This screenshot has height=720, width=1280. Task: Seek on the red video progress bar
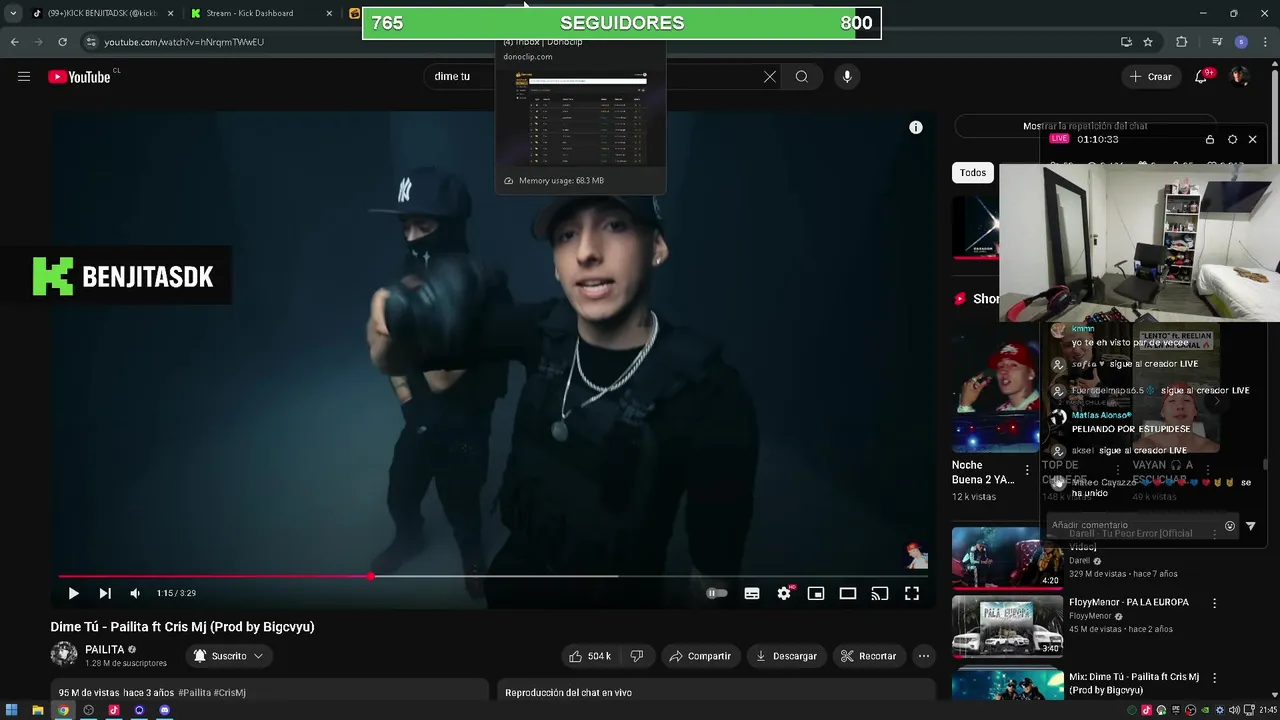click(x=493, y=576)
